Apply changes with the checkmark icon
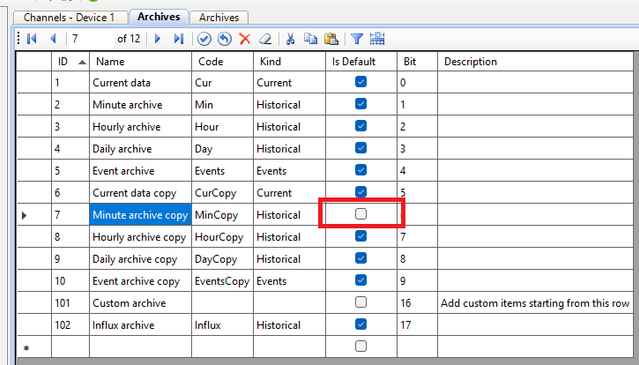Image resolution: width=639 pixels, height=365 pixels. tap(204, 39)
